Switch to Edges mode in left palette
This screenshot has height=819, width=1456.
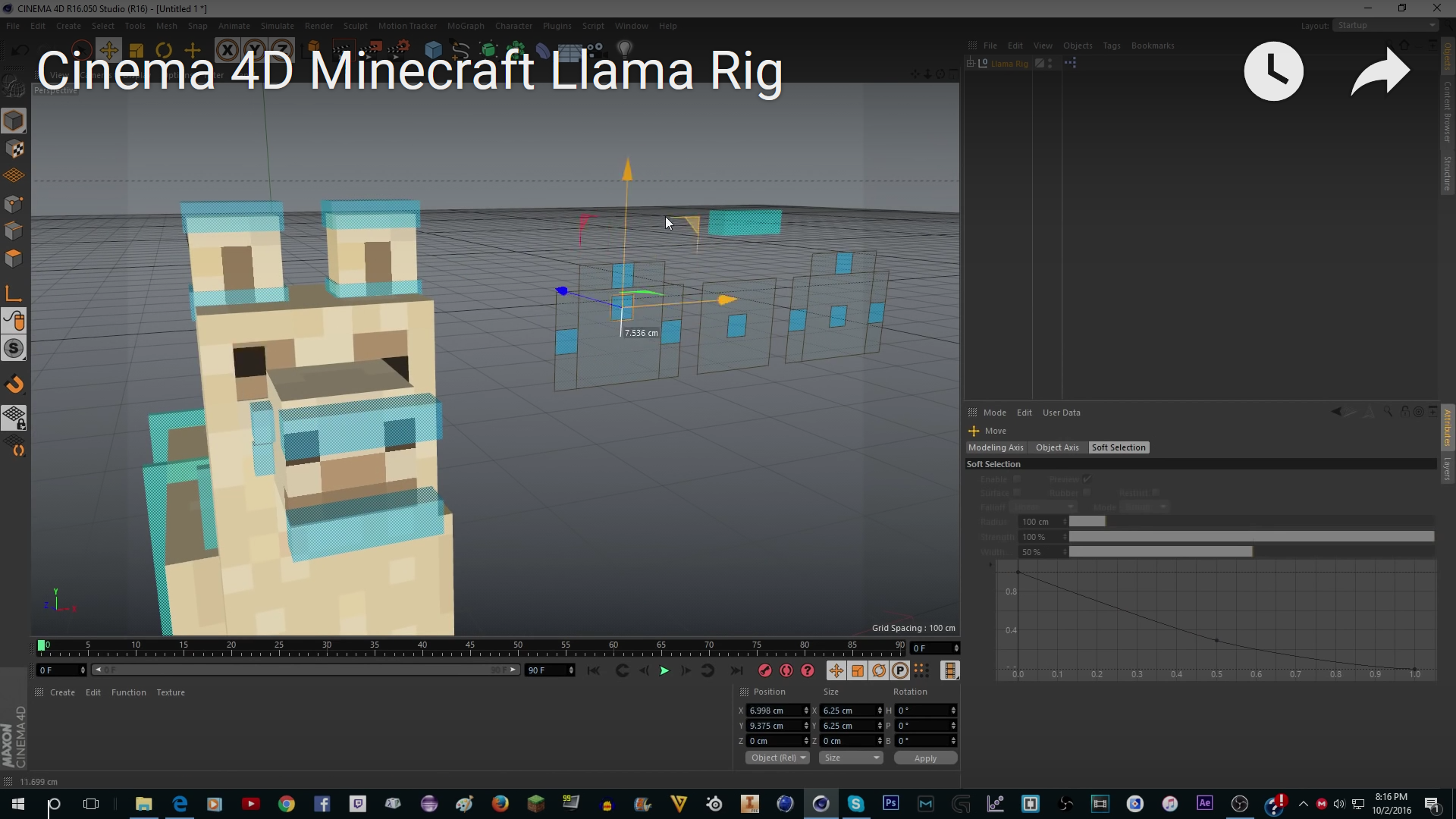(14, 231)
